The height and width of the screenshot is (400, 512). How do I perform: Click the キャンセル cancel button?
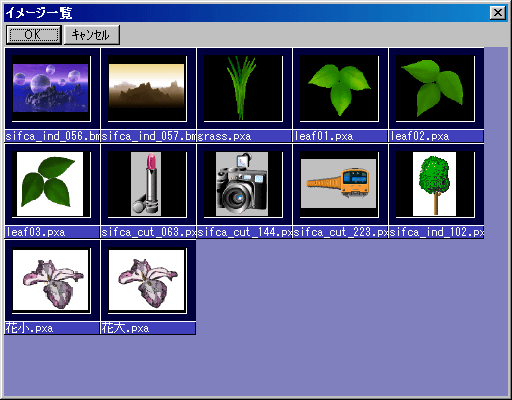point(91,35)
